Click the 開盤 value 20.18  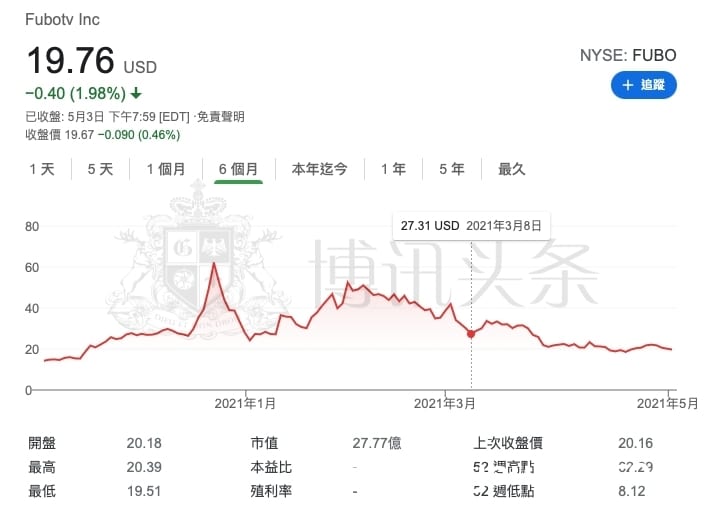[144, 443]
